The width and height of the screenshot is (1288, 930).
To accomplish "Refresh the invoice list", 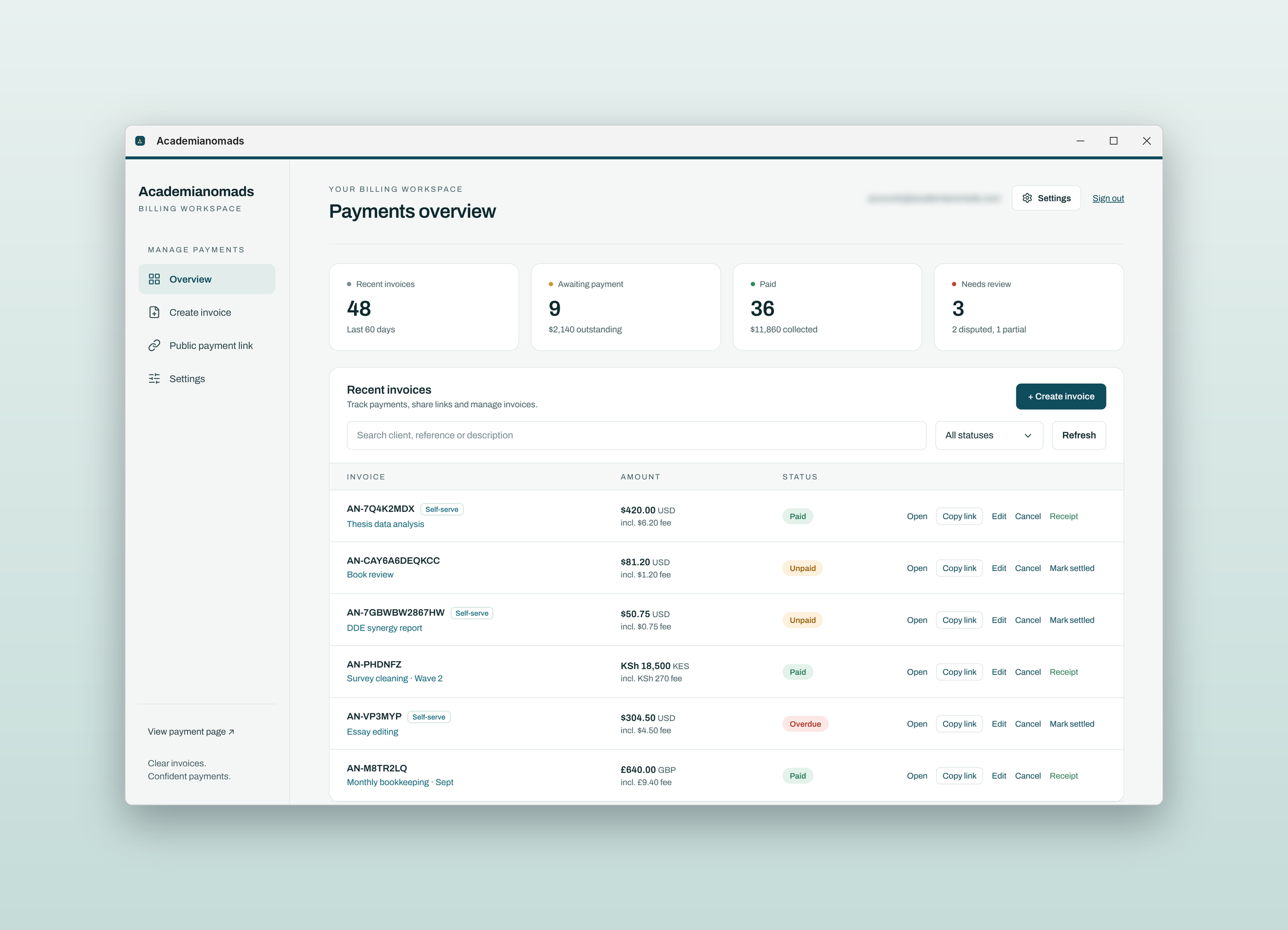I will coord(1079,435).
